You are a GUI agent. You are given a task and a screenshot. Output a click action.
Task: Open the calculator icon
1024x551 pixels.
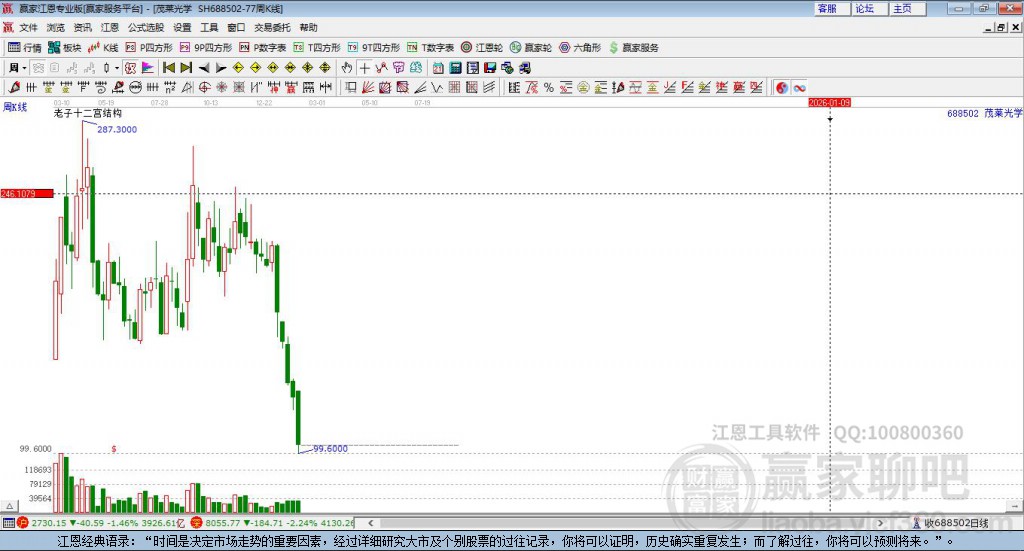pyautogui.click(x=455, y=68)
